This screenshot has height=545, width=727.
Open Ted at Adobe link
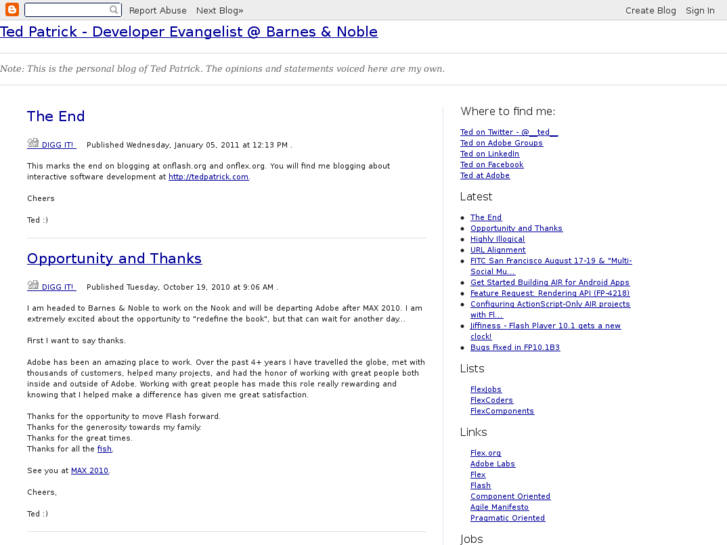[x=485, y=175]
